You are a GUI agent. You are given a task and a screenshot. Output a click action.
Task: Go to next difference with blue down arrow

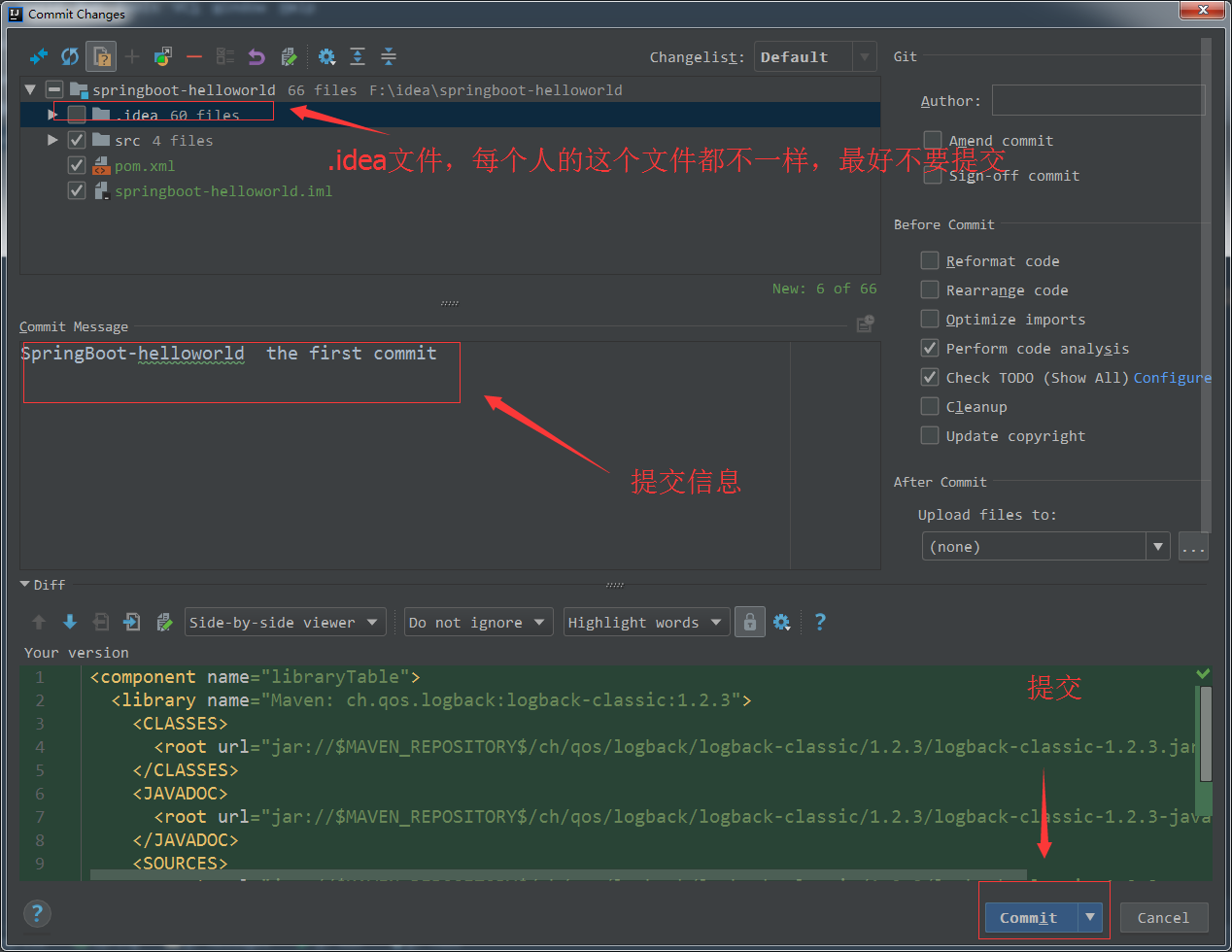coord(70,622)
